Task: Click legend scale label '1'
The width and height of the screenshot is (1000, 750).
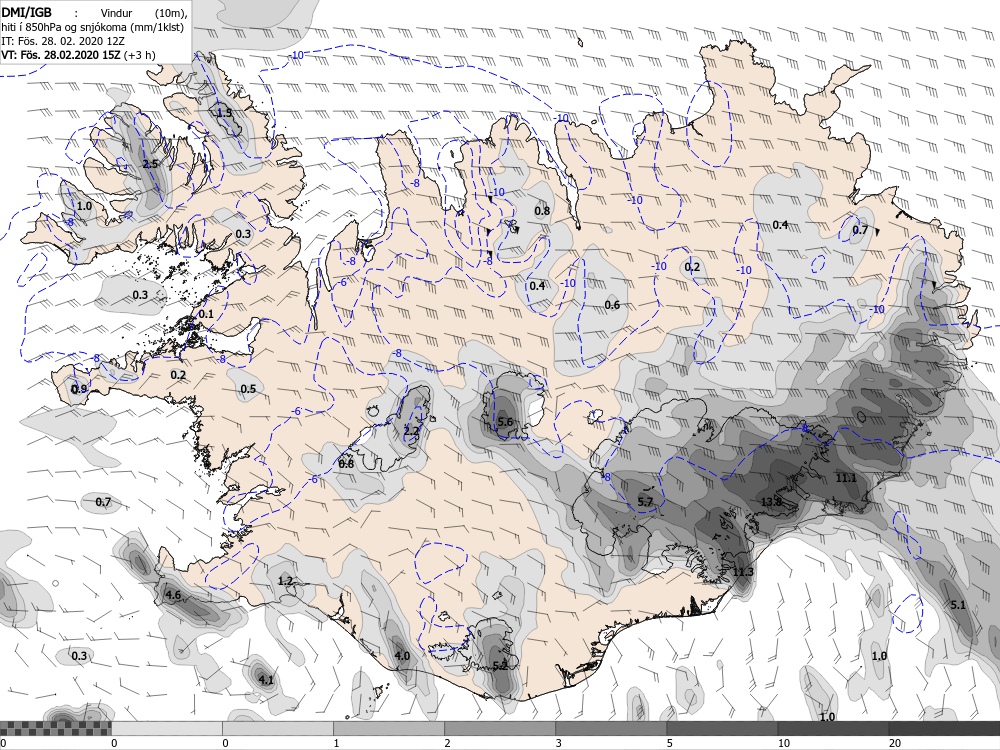Action: pos(336,743)
